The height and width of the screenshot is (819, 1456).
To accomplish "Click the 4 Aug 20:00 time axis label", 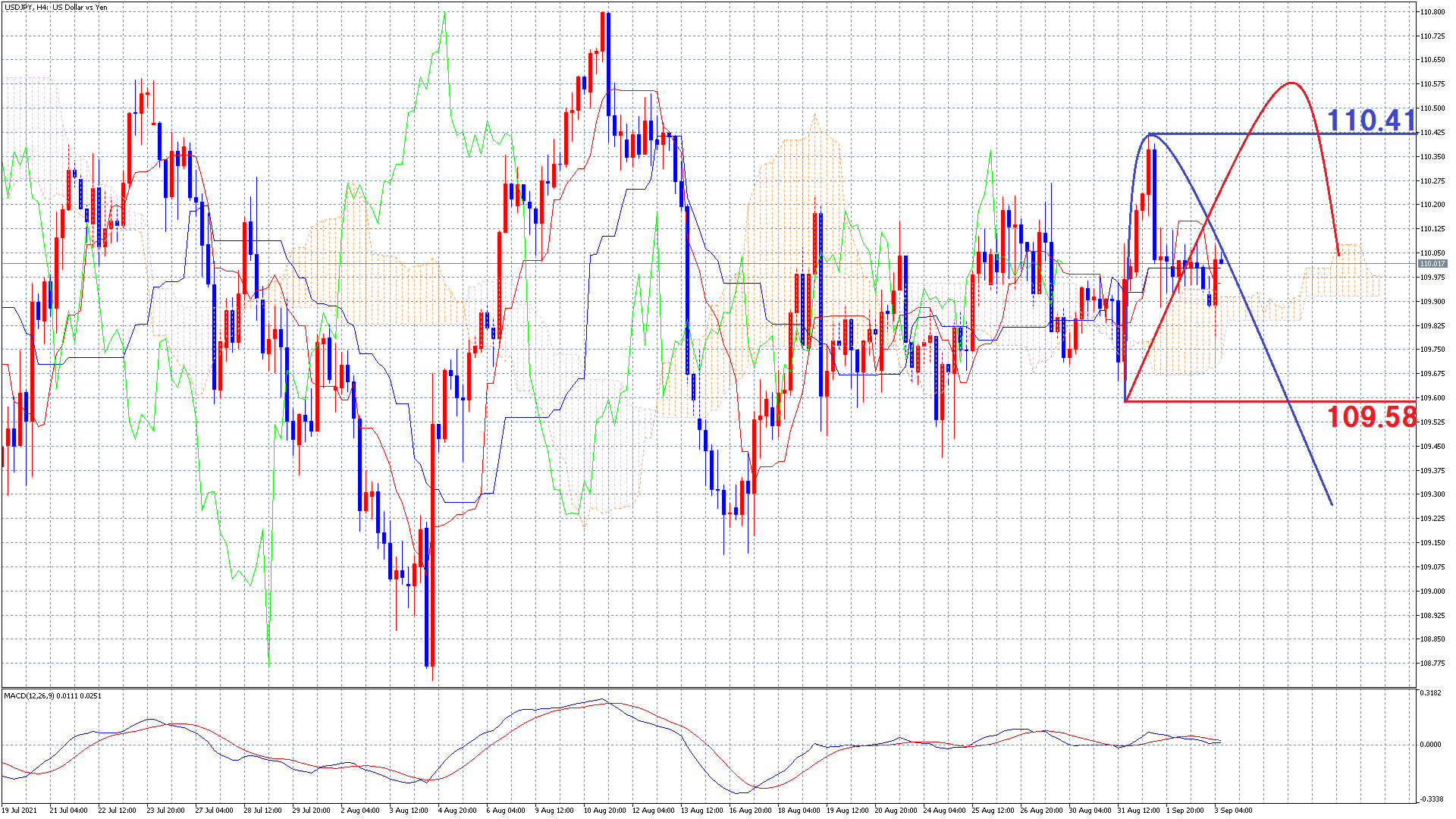I will [x=458, y=810].
